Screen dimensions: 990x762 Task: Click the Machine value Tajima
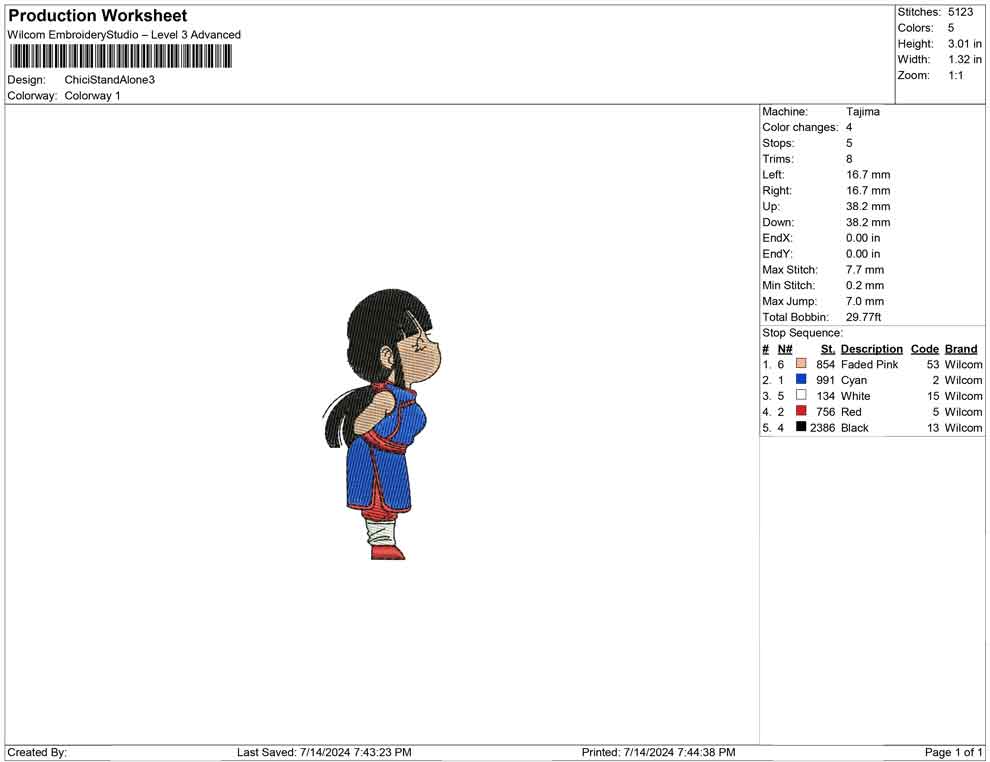tap(863, 112)
